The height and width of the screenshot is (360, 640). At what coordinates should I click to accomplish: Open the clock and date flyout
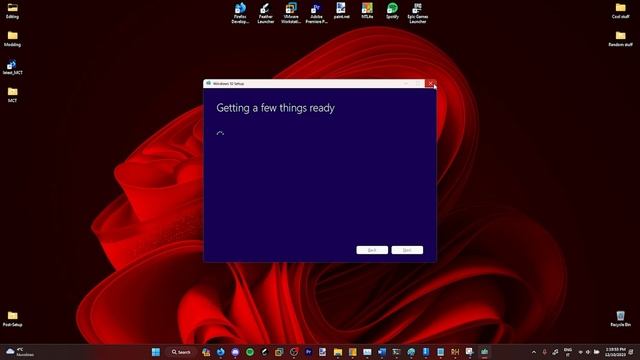(x=616, y=352)
